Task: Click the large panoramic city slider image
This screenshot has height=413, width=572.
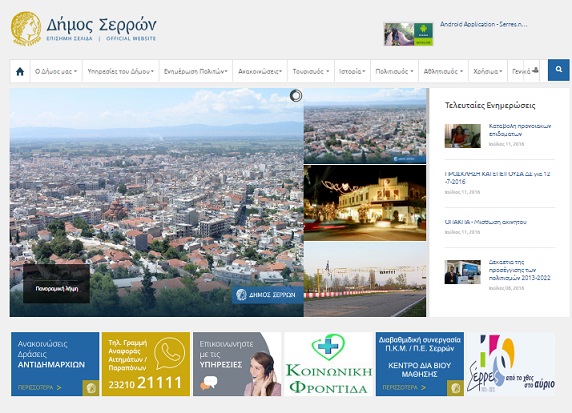Action: pyautogui.click(x=157, y=202)
